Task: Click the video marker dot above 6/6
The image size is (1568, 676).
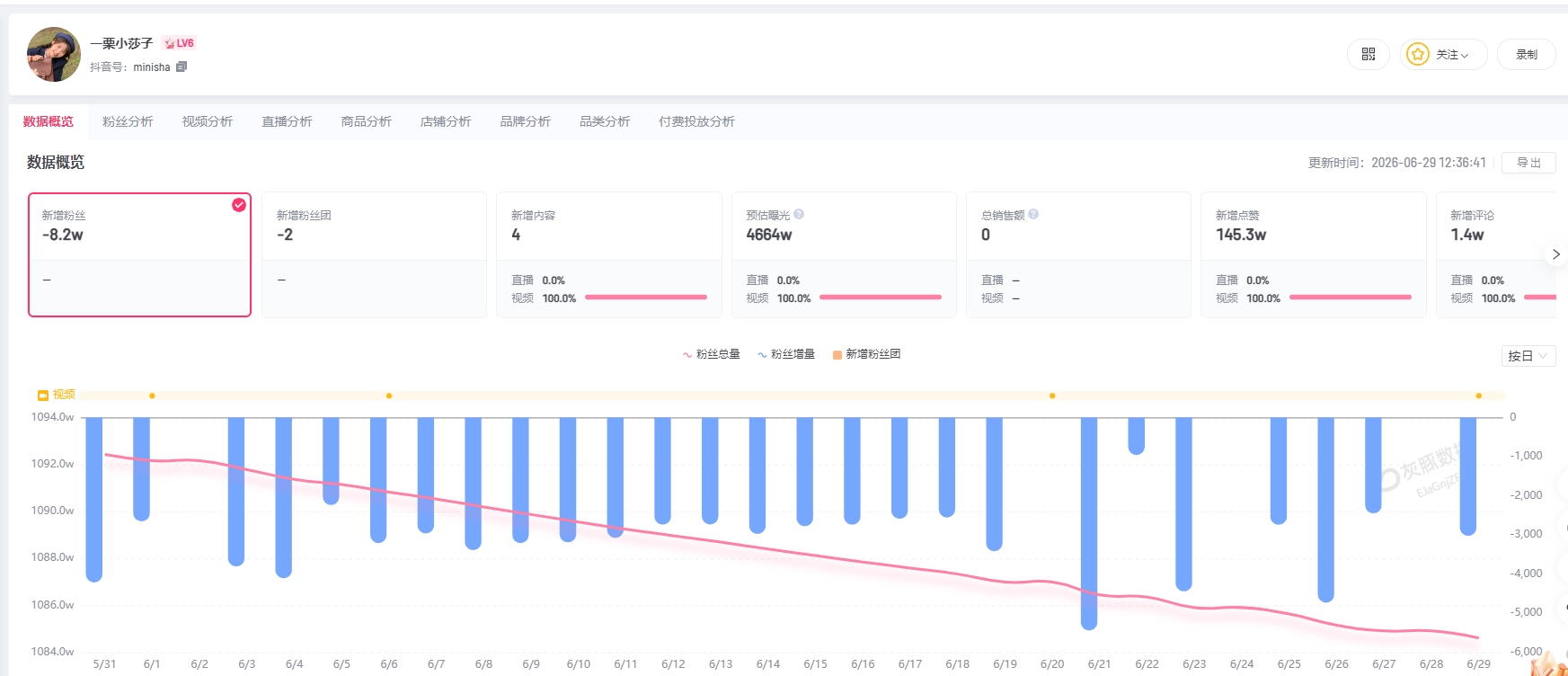Action: pos(389,396)
